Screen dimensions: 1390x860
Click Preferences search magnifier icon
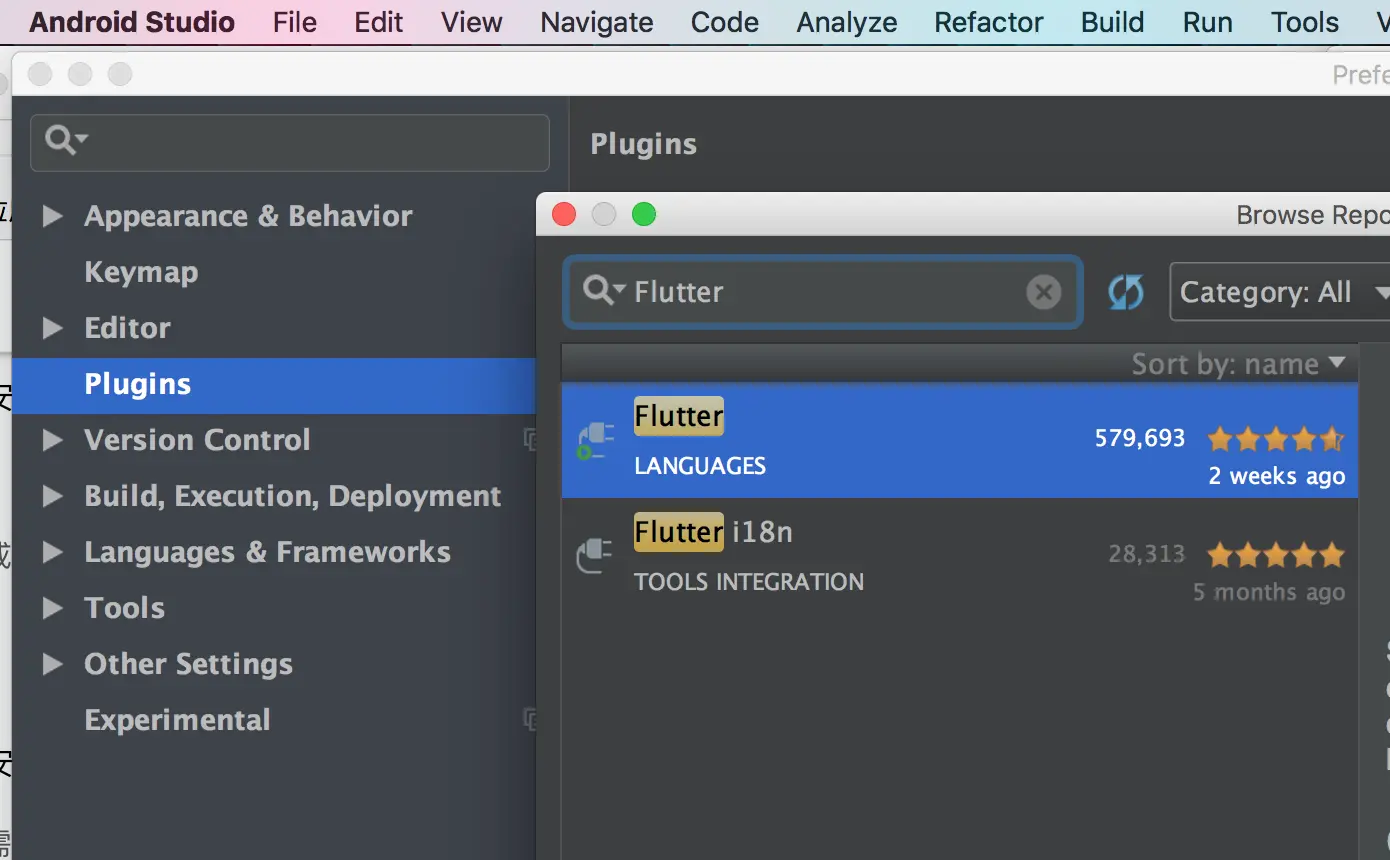pyautogui.click(x=66, y=140)
